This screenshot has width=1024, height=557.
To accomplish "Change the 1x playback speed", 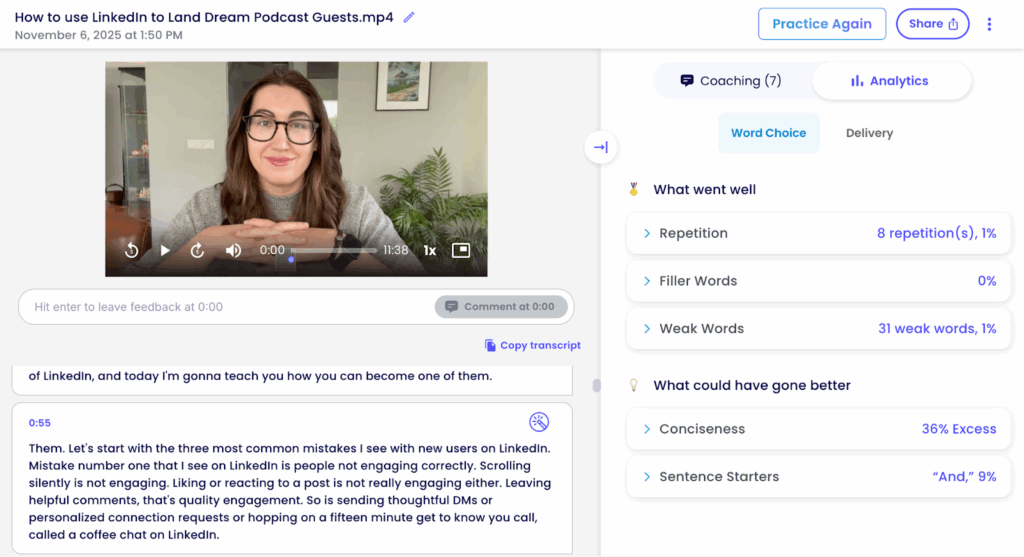I will point(429,250).
